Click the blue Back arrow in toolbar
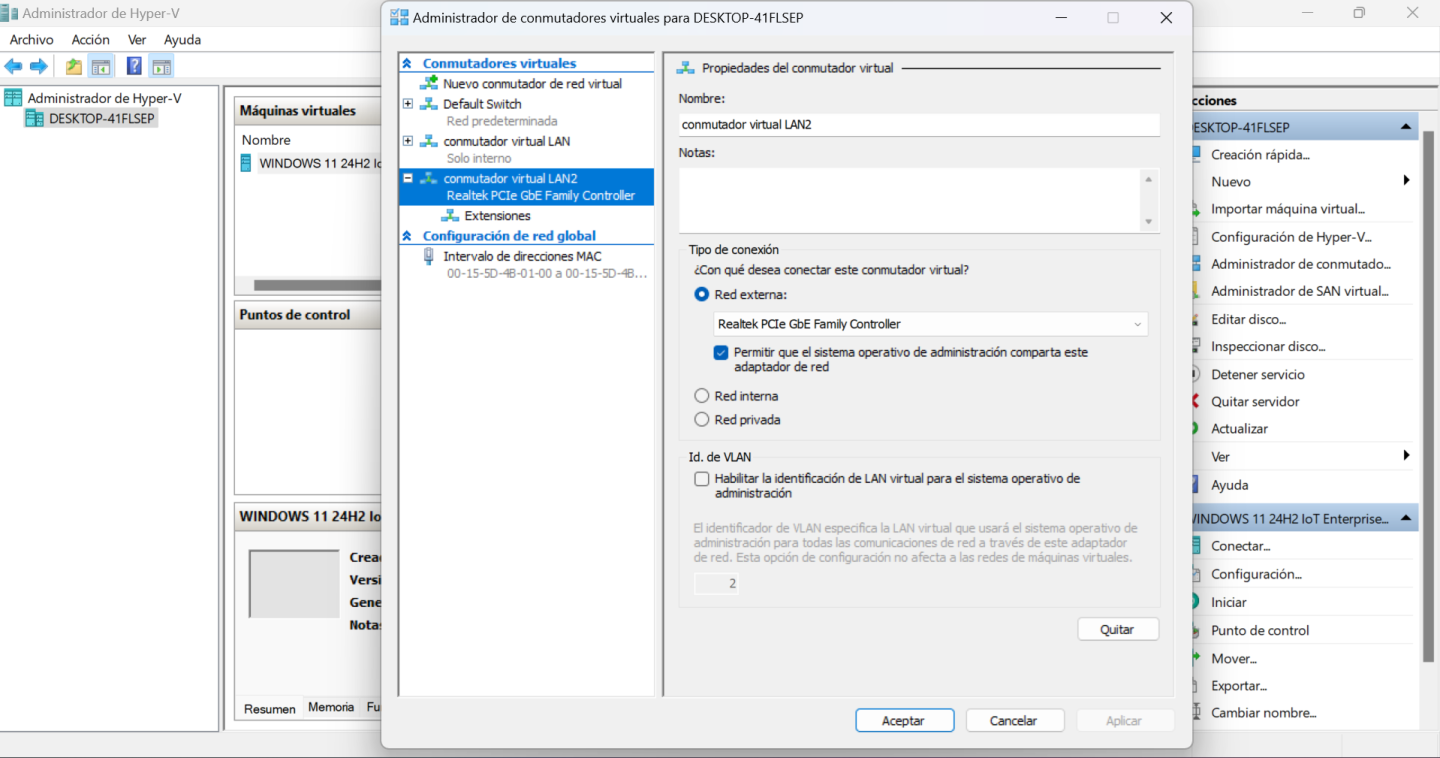Viewport: 1440px width, 758px height. [x=13, y=67]
